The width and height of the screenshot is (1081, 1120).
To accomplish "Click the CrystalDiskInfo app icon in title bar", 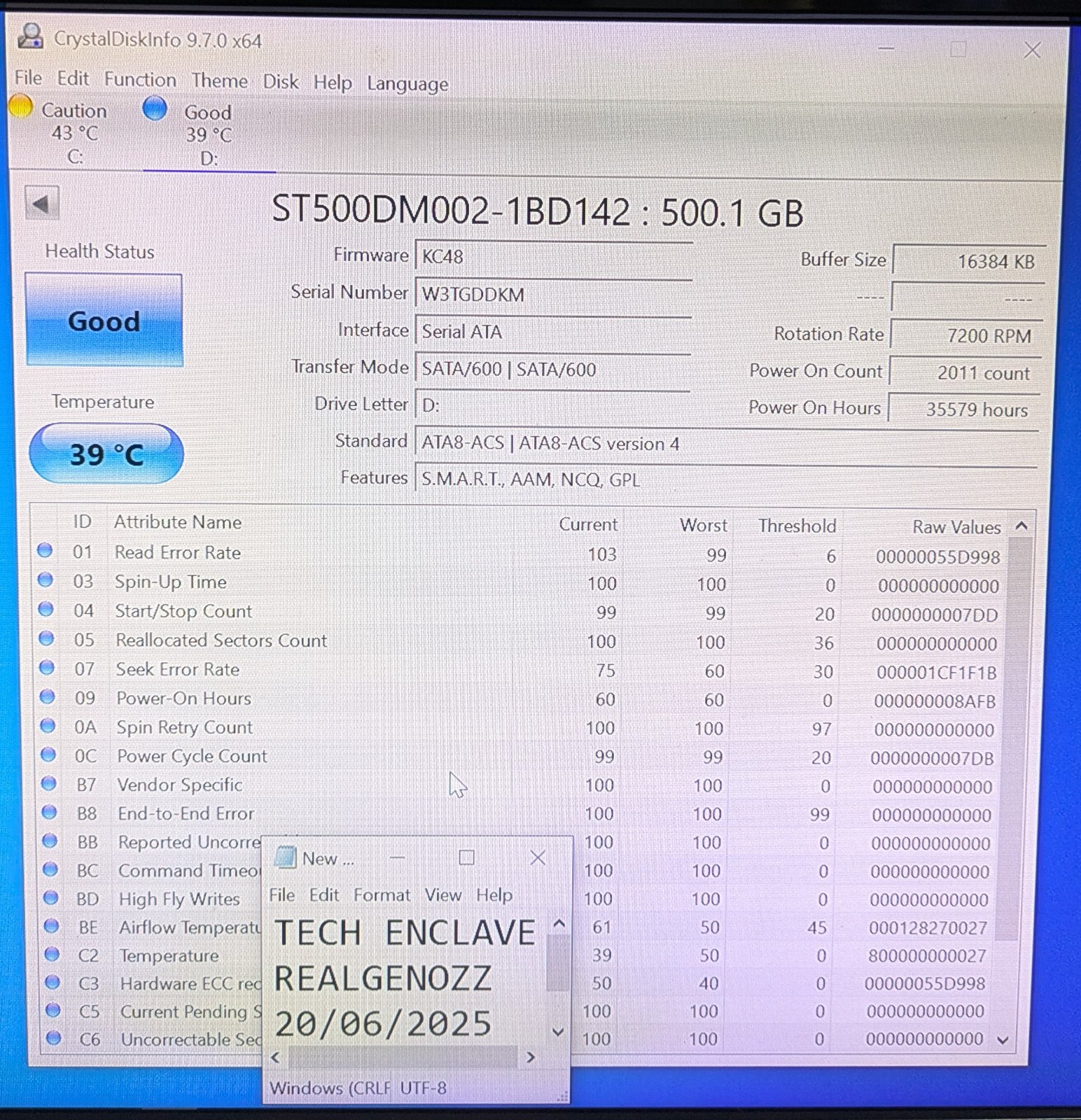I will (x=30, y=36).
